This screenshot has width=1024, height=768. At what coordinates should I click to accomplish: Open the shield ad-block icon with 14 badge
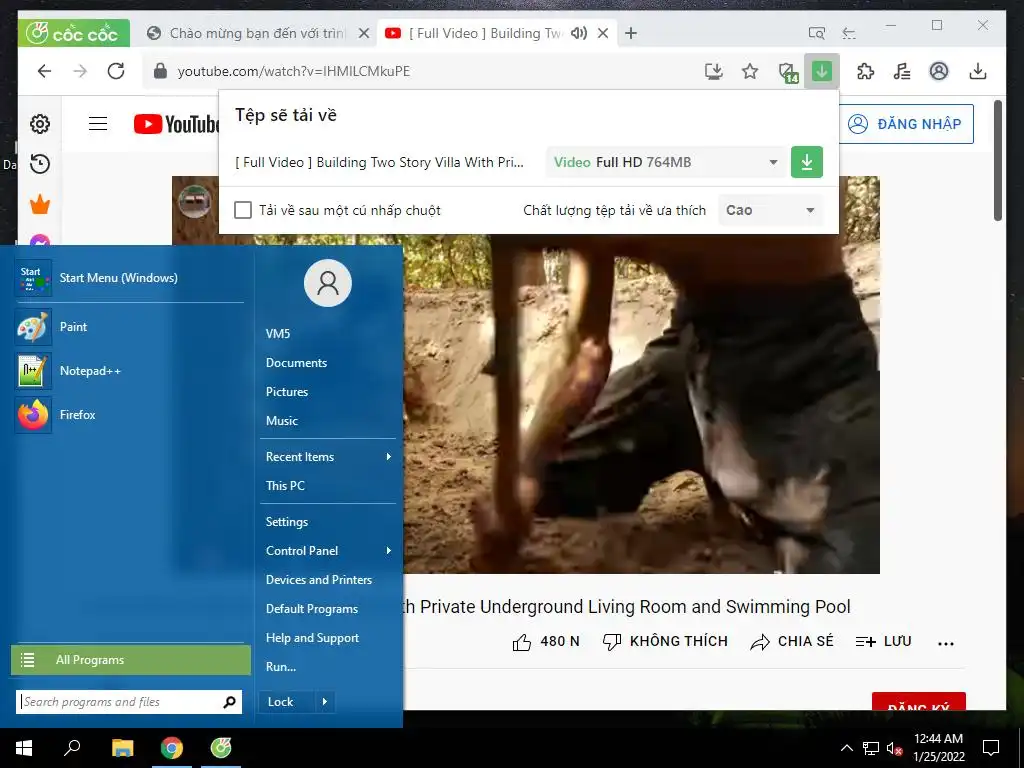click(788, 72)
